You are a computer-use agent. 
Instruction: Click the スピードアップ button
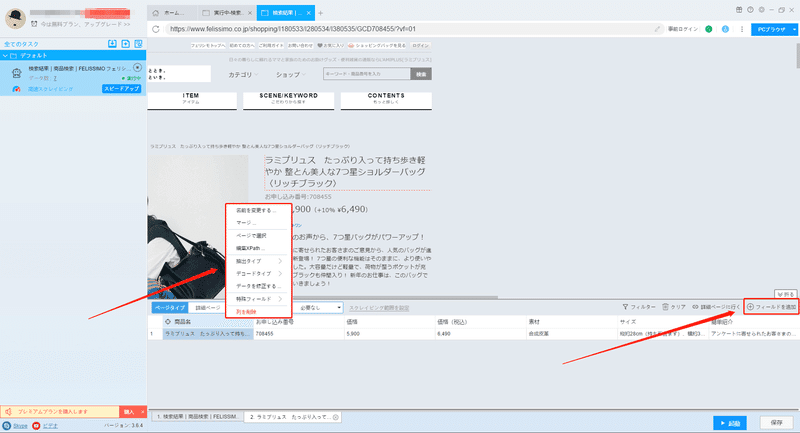[121, 89]
